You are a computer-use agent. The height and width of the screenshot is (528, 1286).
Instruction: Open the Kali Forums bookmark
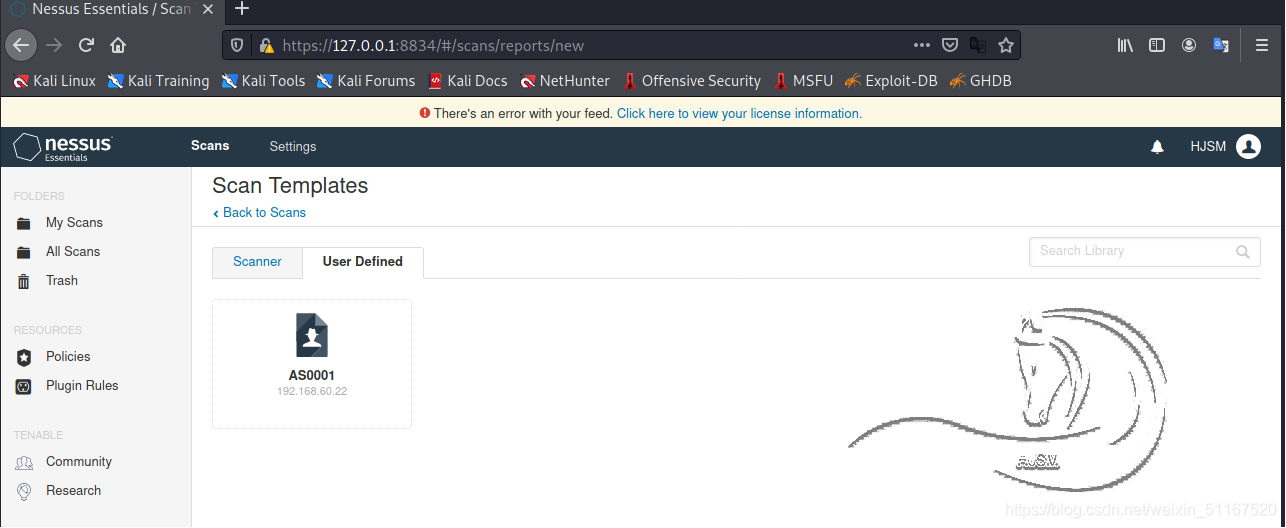pyautogui.click(x=366, y=81)
